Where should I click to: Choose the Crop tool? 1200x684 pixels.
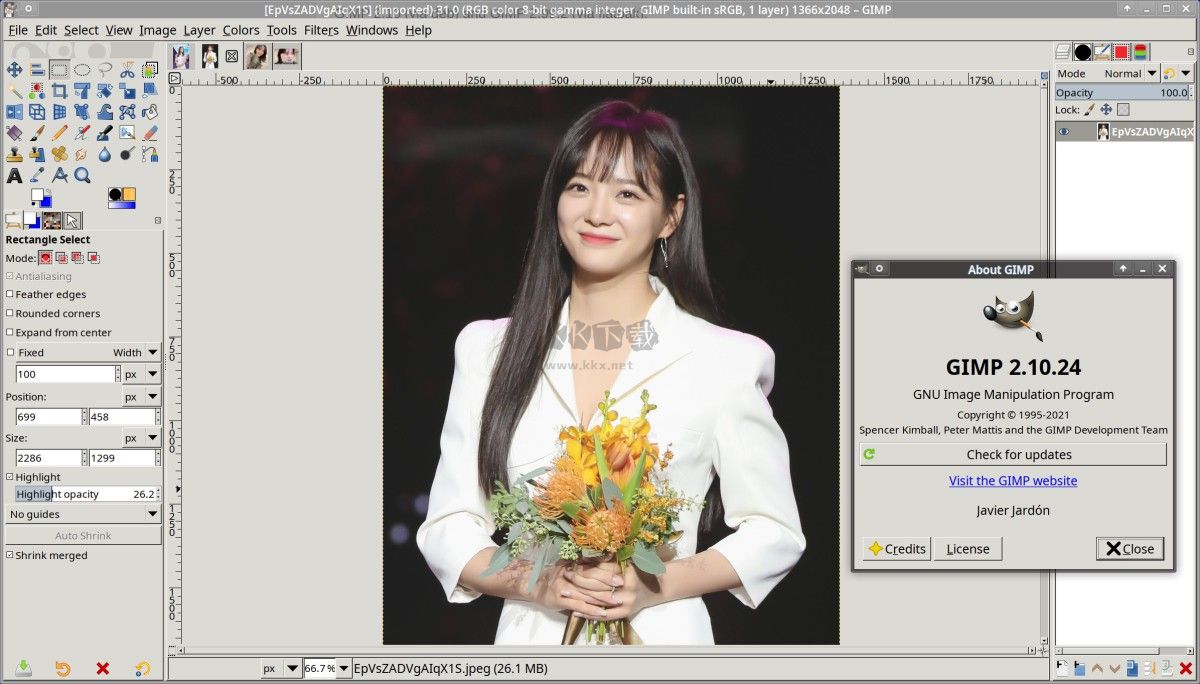[59, 92]
